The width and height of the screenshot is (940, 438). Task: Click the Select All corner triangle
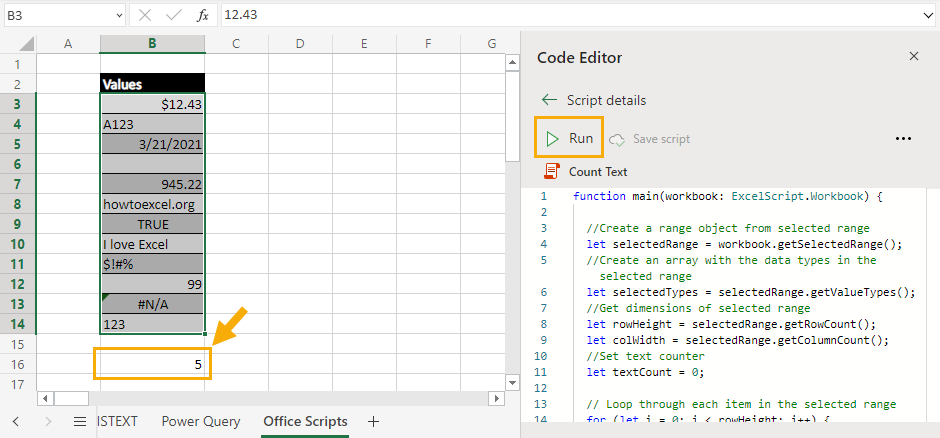coord(26,44)
